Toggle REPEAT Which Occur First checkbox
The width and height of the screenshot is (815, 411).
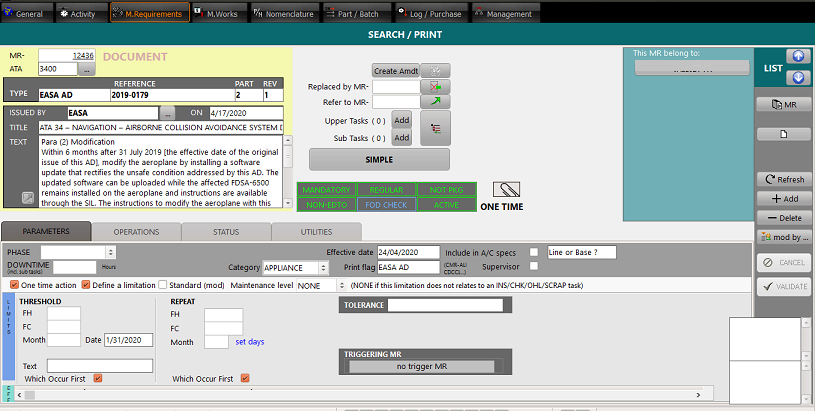tap(245, 378)
